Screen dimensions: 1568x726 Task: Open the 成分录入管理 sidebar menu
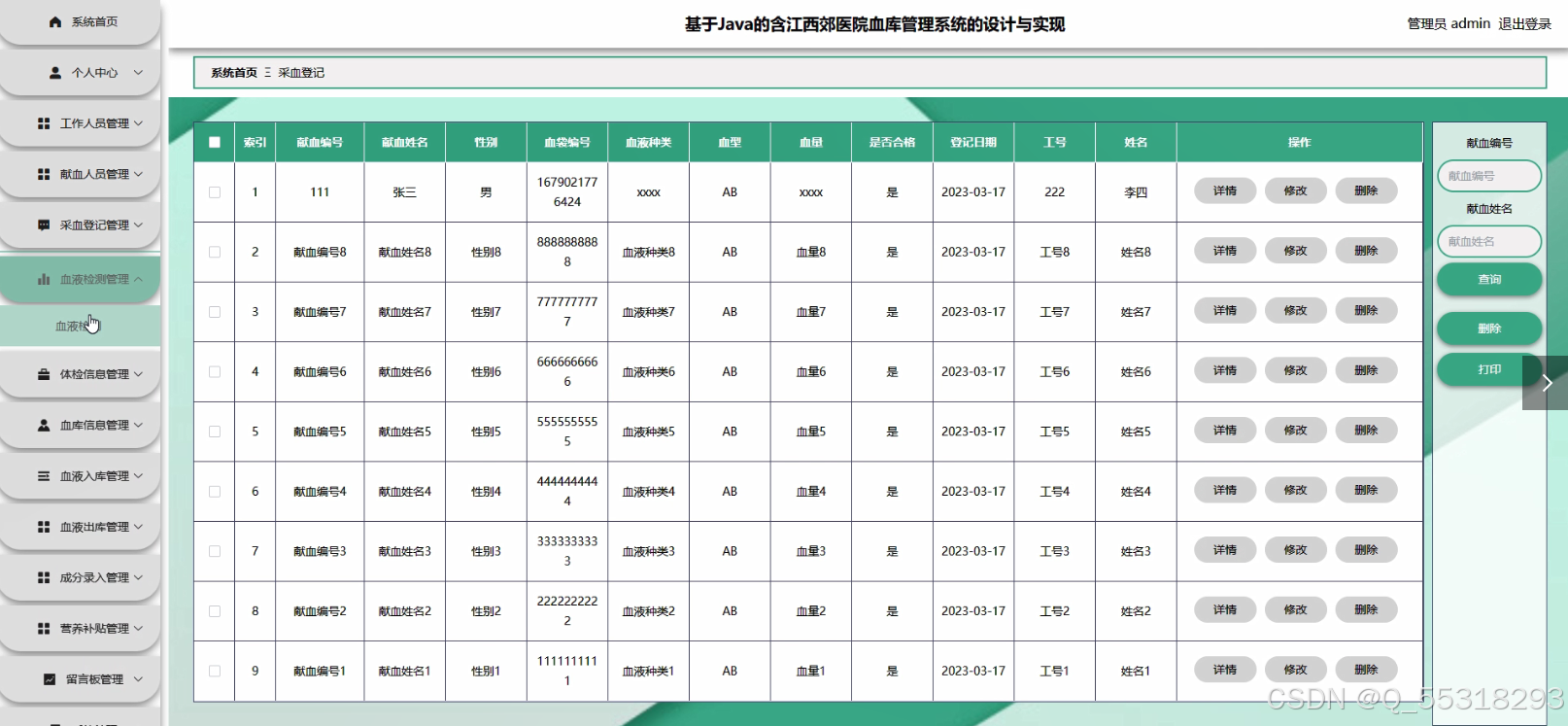tap(80, 577)
